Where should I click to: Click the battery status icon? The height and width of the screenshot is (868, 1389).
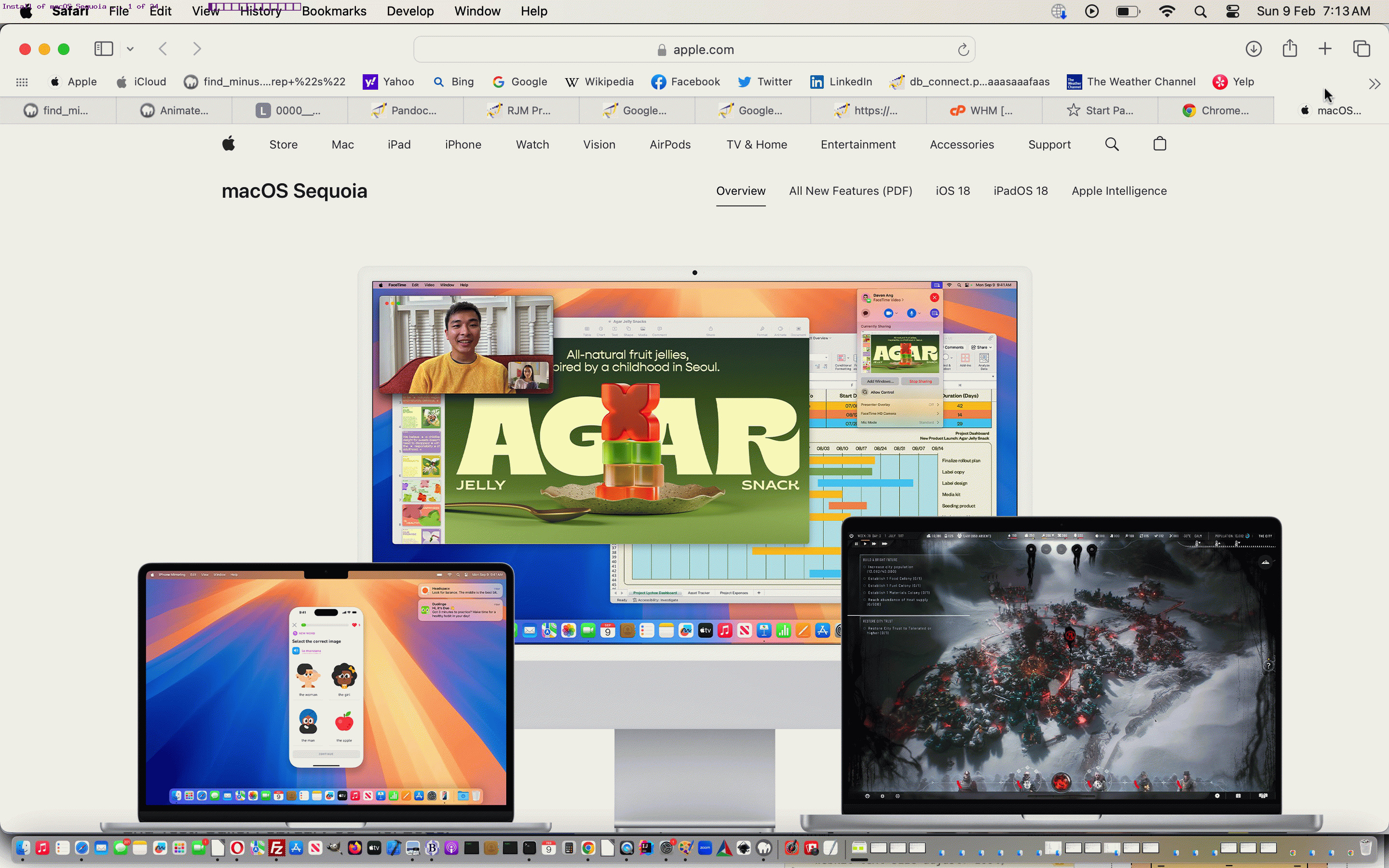point(1127,12)
